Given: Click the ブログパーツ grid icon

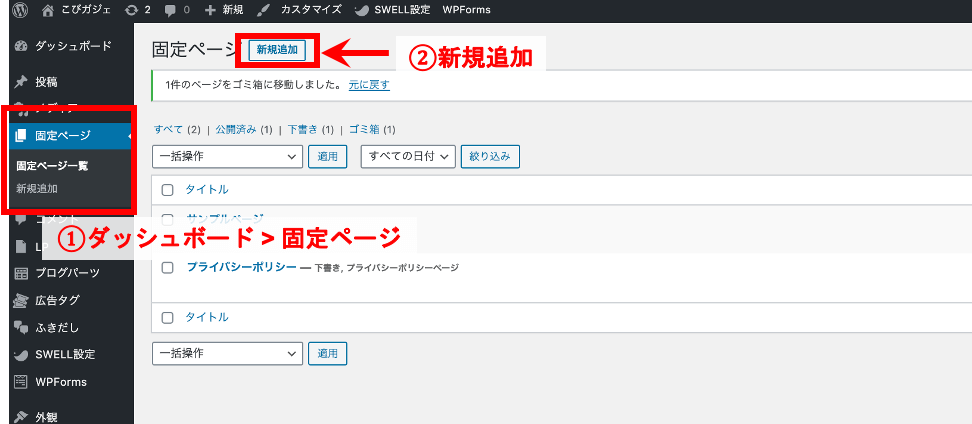Looking at the screenshot, I should point(21,273).
